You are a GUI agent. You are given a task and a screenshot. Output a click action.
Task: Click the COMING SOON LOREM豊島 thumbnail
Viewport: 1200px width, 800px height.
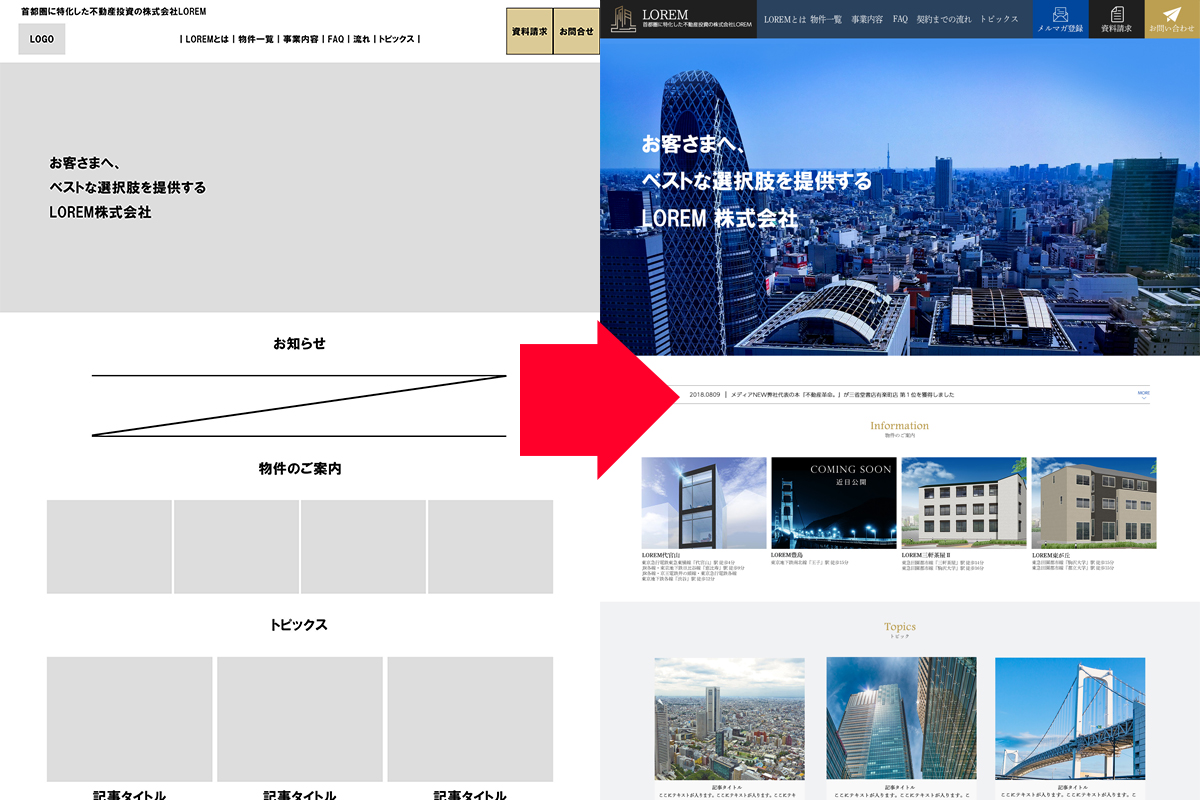(x=834, y=503)
